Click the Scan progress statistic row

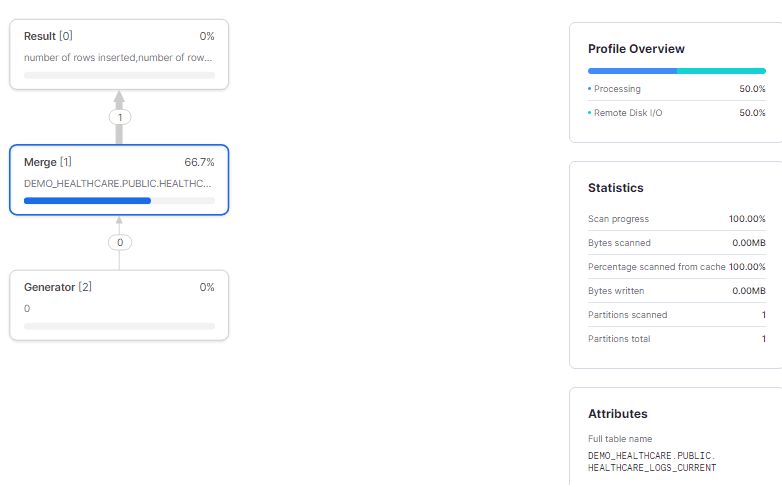click(677, 219)
